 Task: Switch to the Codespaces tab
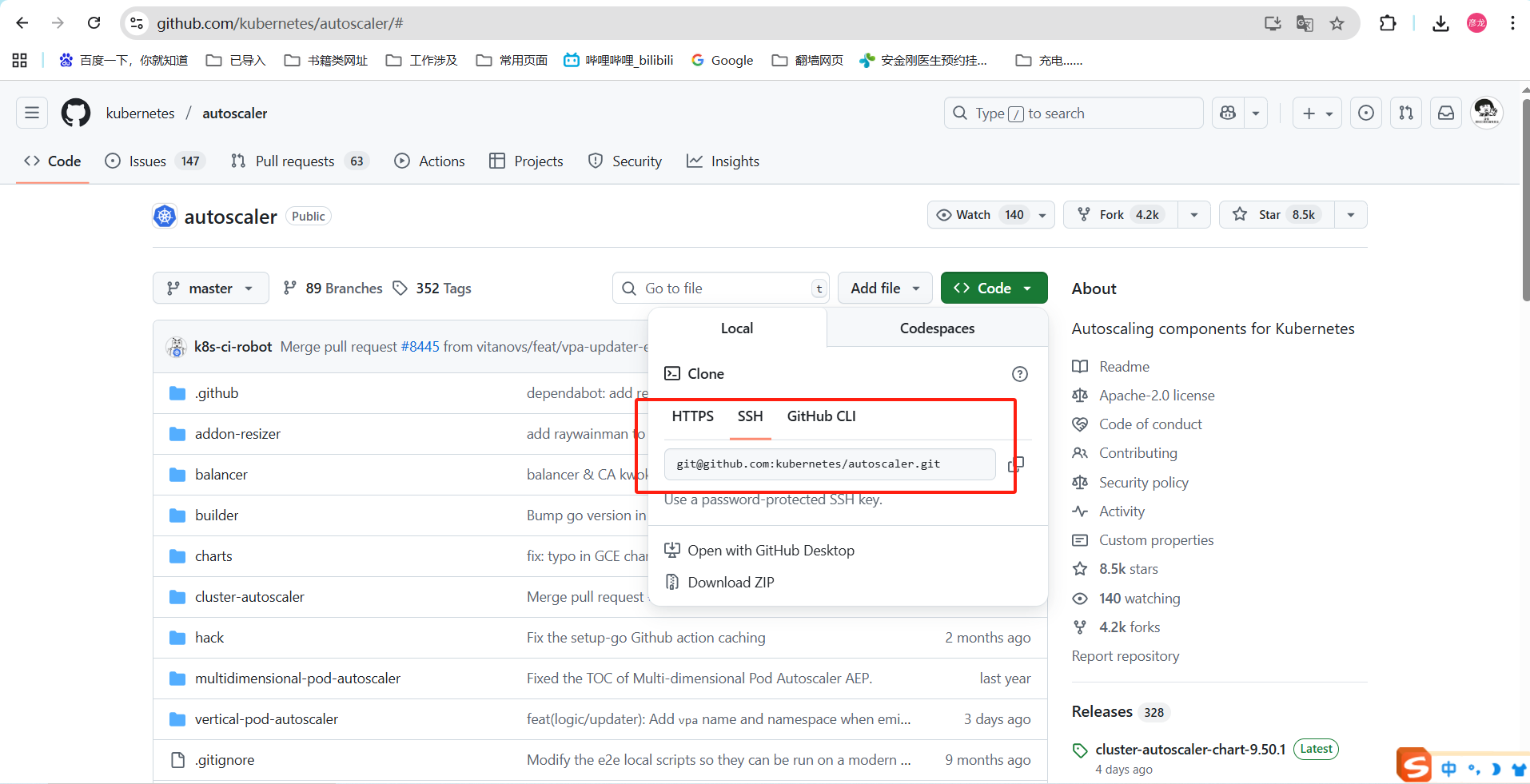pos(937,328)
